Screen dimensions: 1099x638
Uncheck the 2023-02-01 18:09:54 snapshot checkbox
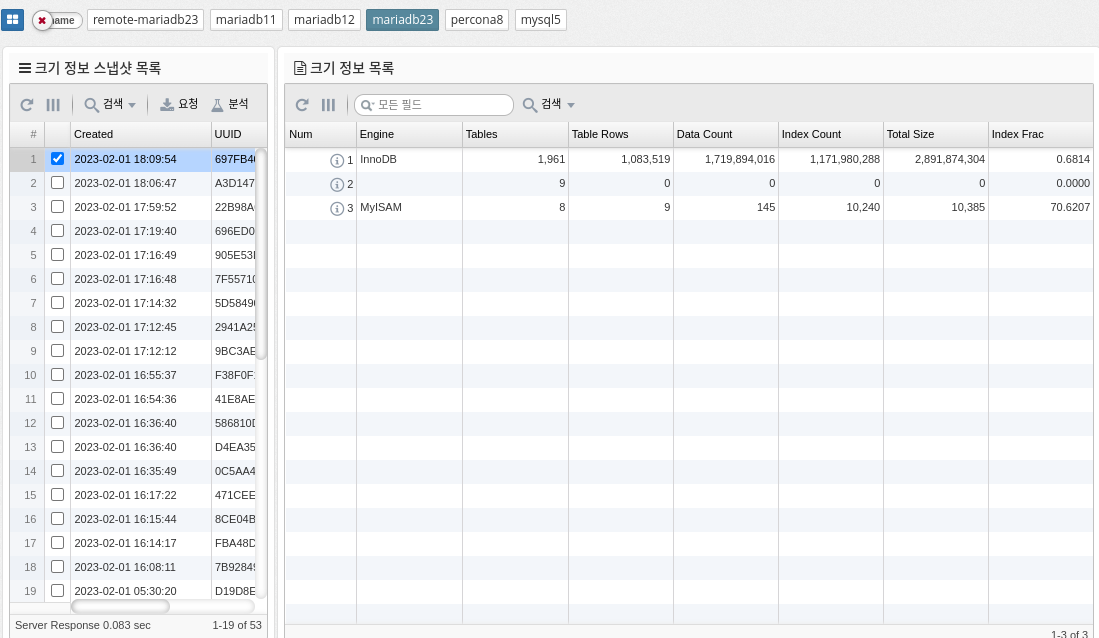[x=57, y=159]
